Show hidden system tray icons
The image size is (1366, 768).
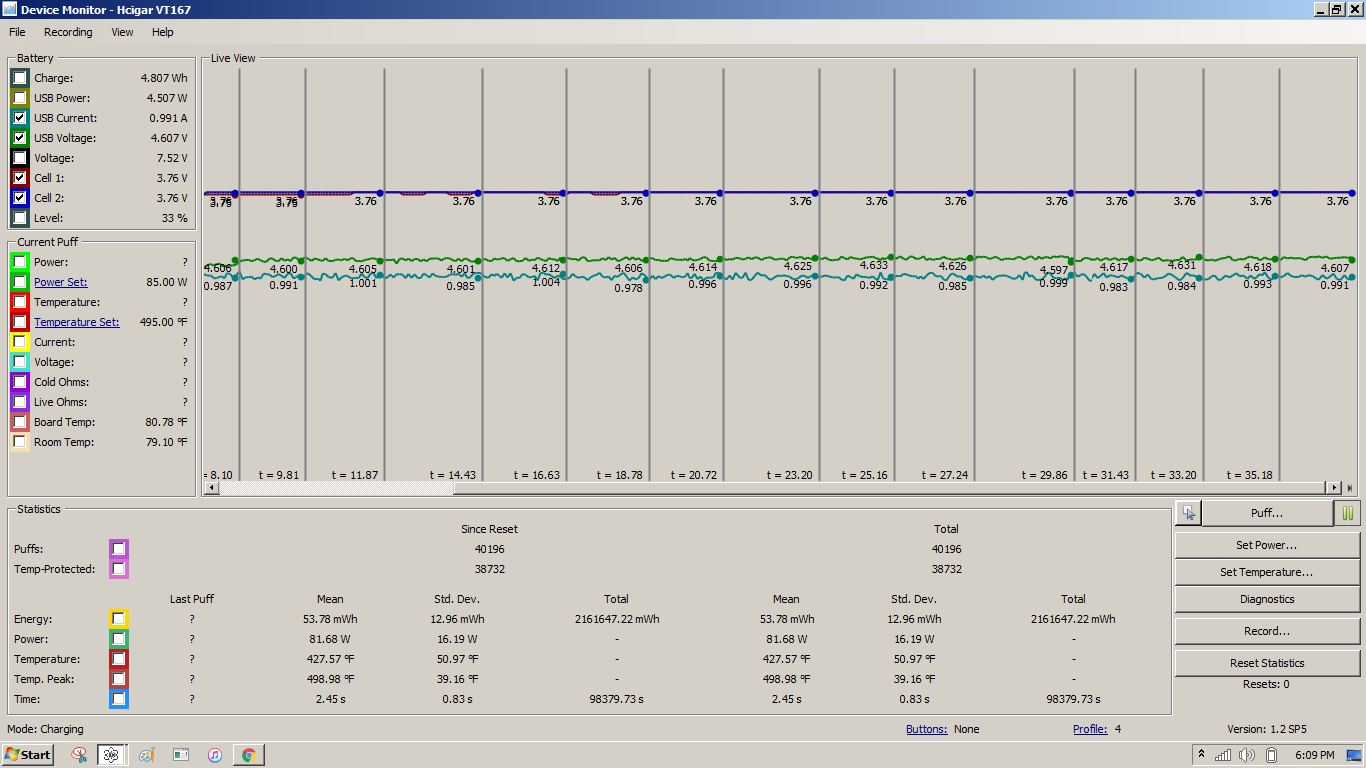tap(1201, 755)
